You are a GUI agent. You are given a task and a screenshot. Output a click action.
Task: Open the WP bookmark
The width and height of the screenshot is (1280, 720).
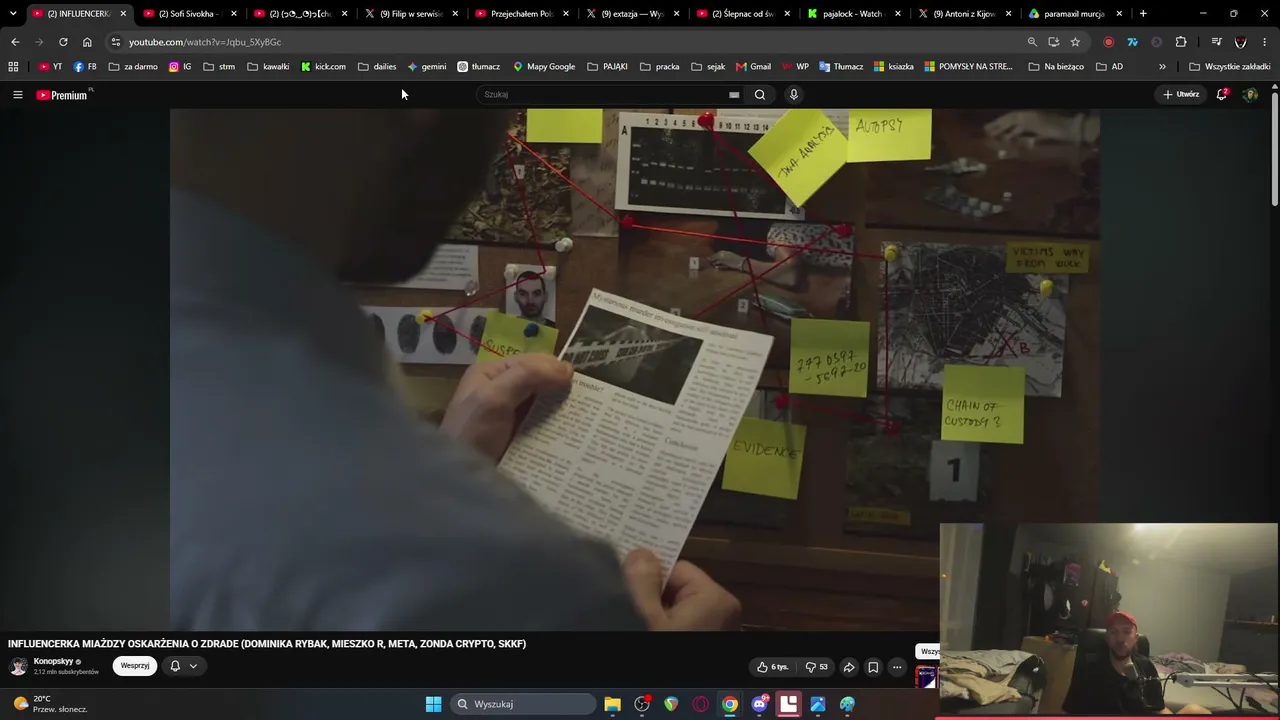point(796,67)
